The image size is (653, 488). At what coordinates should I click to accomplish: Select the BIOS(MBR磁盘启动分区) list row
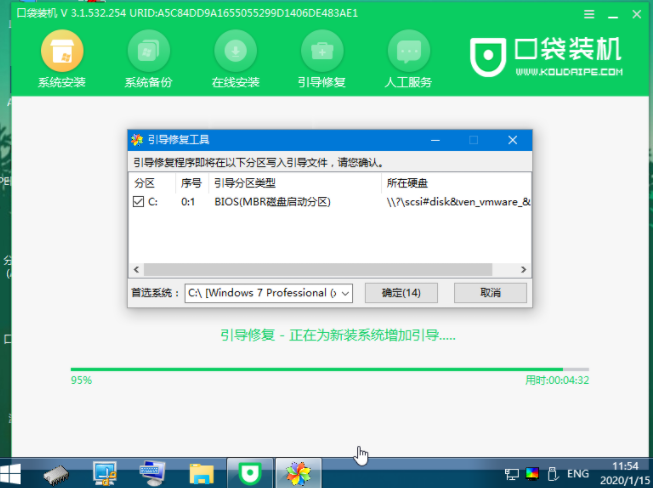point(272,202)
